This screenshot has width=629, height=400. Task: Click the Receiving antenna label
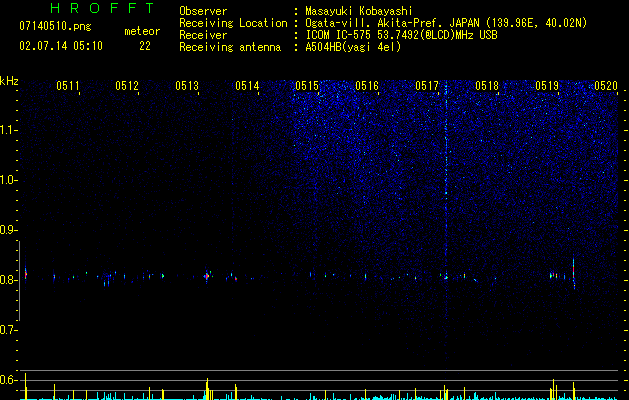pyautogui.click(x=230, y=47)
